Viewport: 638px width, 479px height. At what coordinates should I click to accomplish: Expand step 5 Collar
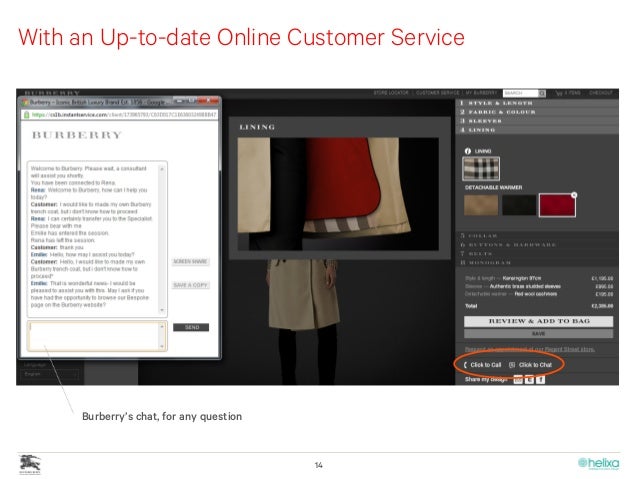pos(537,236)
